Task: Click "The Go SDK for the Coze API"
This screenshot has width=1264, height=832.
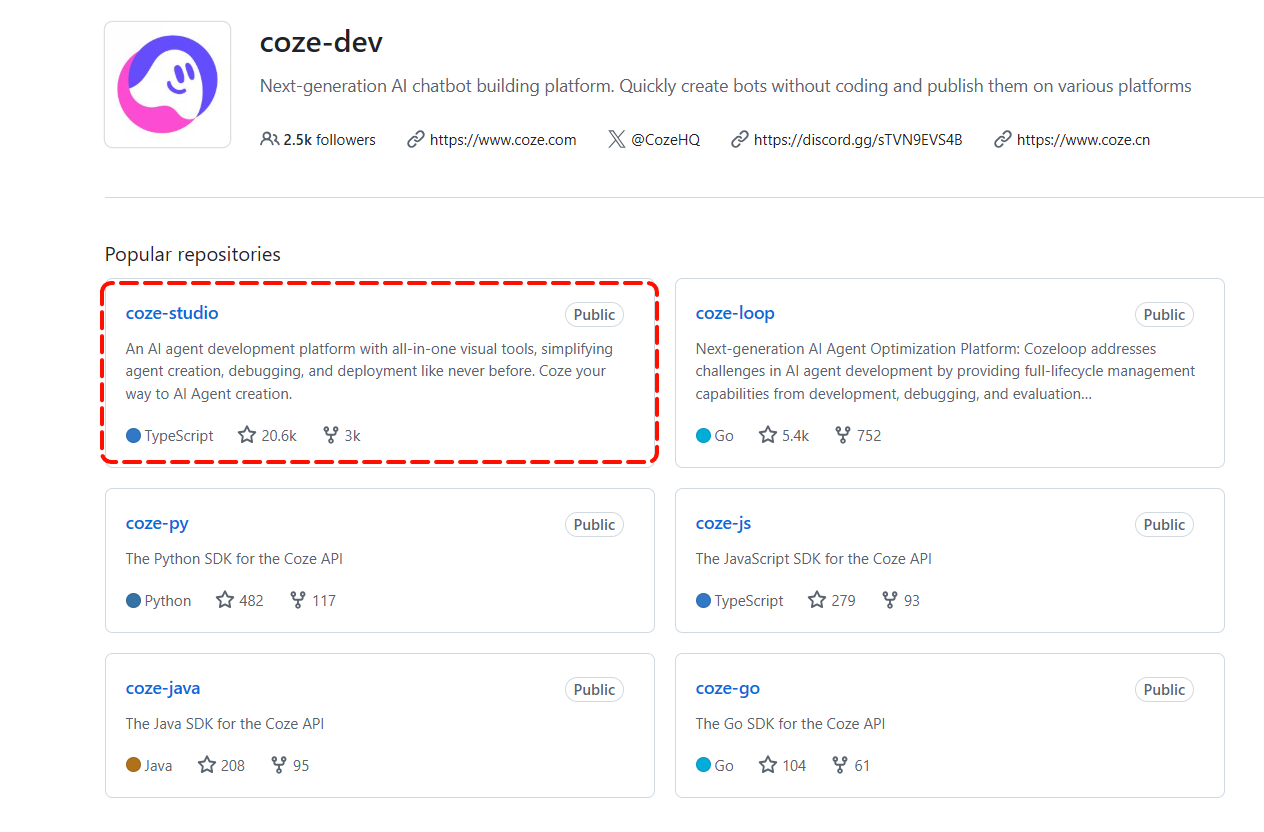Action: pos(791,724)
